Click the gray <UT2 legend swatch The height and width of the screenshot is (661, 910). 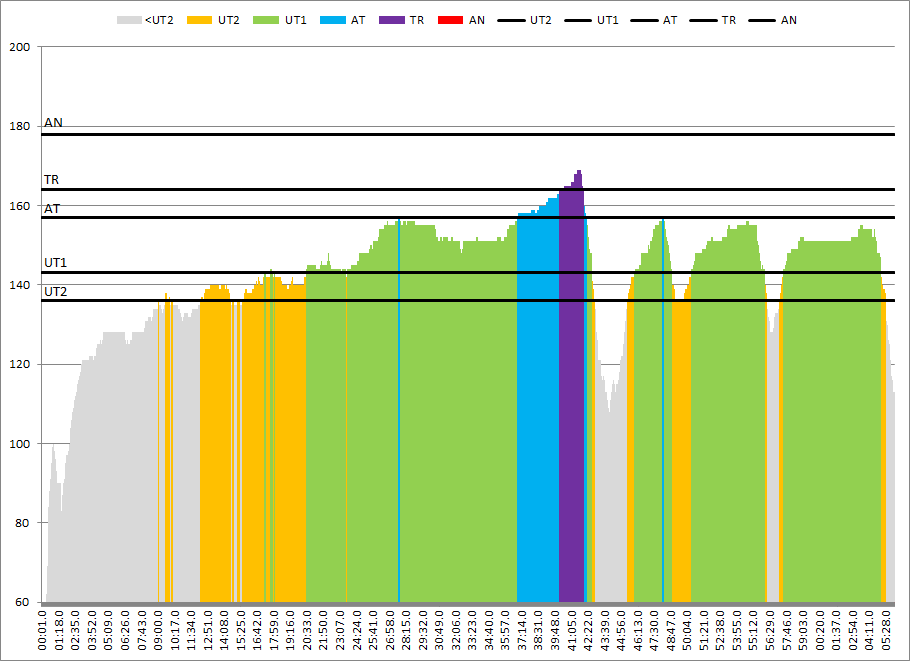pos(129,20)
